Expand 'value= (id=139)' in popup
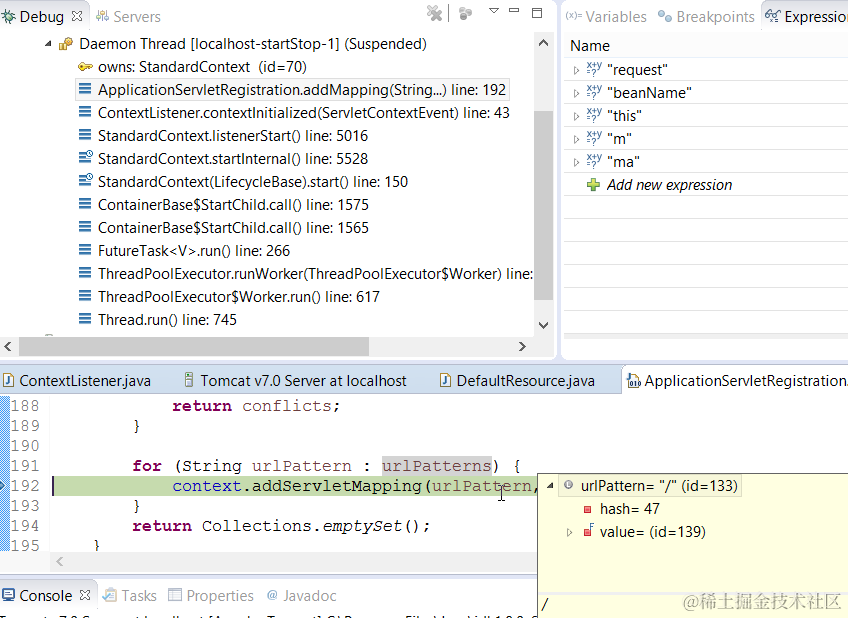 pyautogui.click(x=569, y=533)
